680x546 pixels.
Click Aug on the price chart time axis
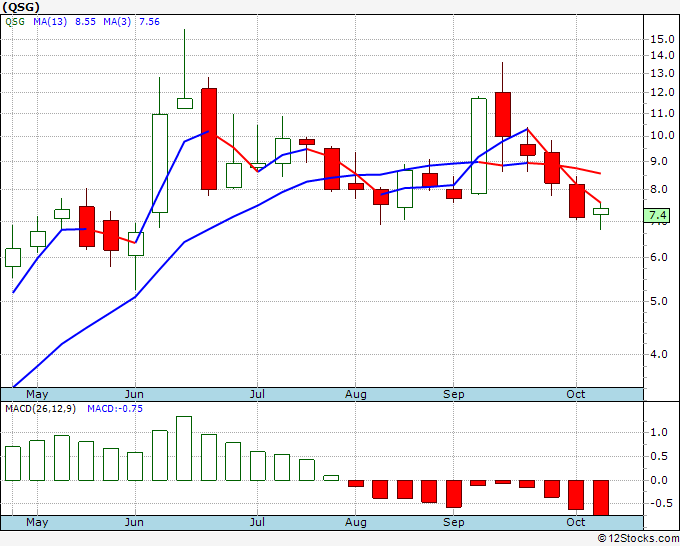point(356,394)
